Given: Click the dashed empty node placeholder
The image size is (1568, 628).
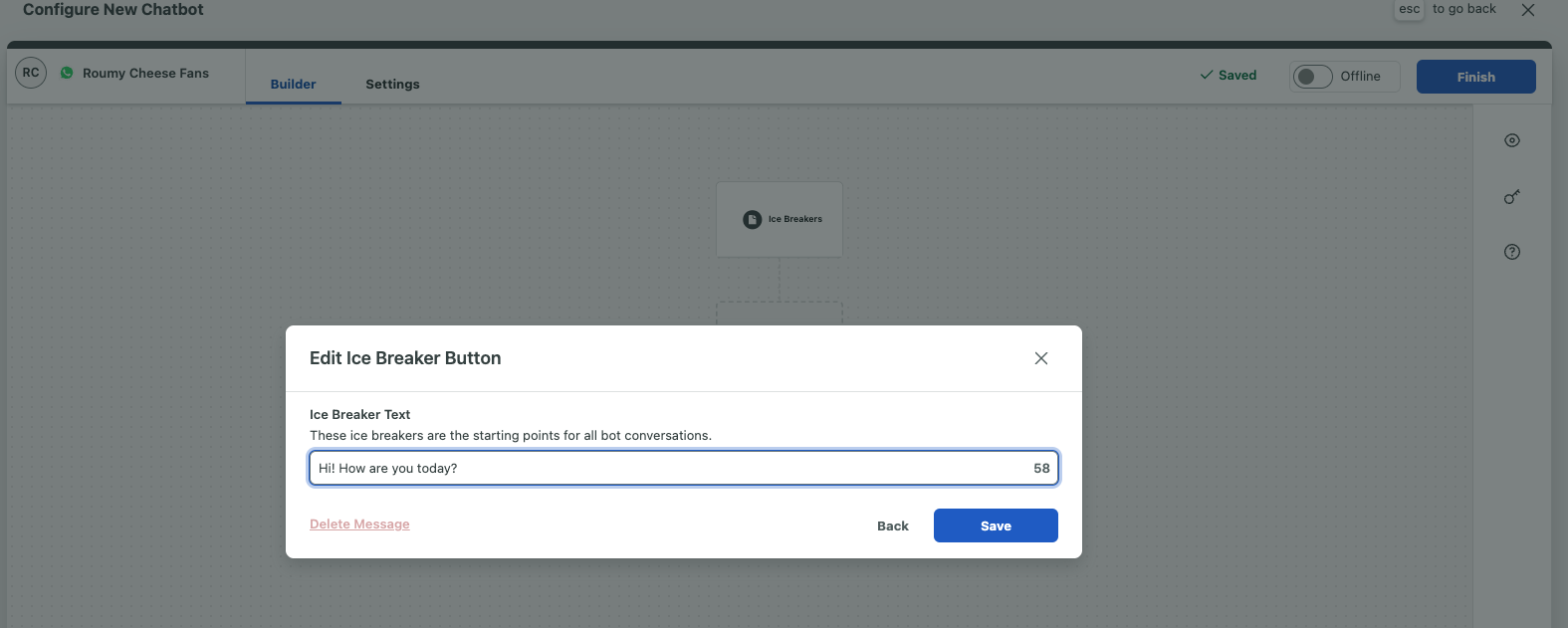Looking at the screenshot, I should (x=780, y=314).
